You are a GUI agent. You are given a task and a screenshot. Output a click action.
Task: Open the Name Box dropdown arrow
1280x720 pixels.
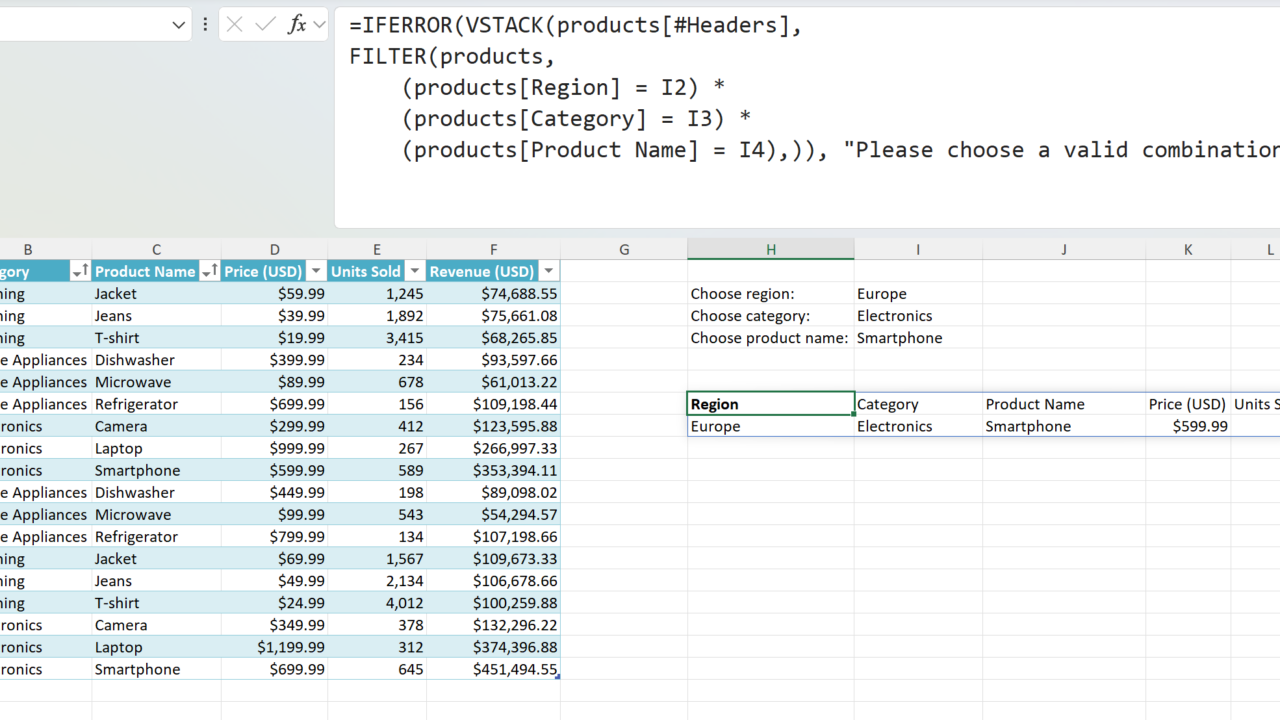(x=179, y=25)
